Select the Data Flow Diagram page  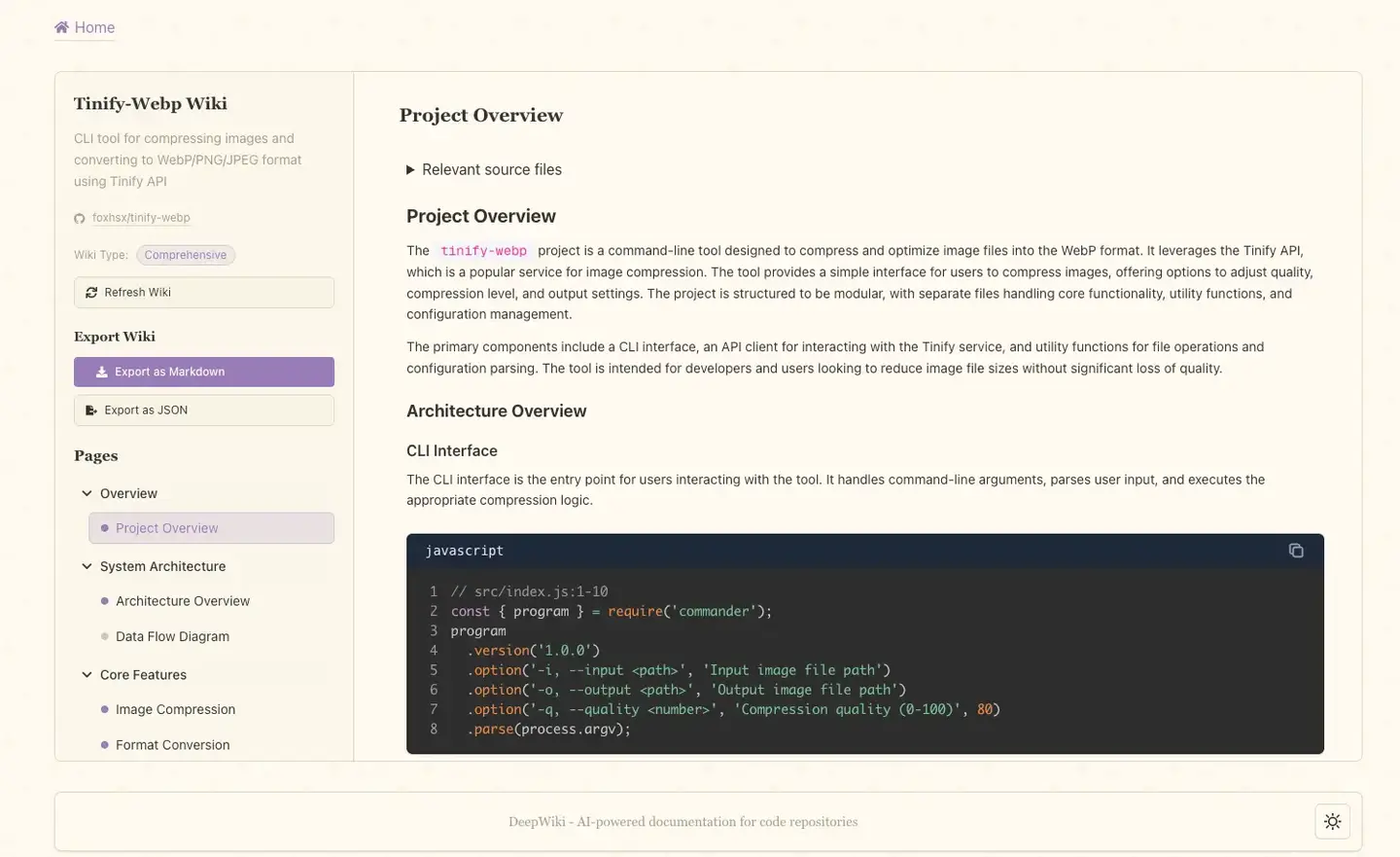(172, 636)
